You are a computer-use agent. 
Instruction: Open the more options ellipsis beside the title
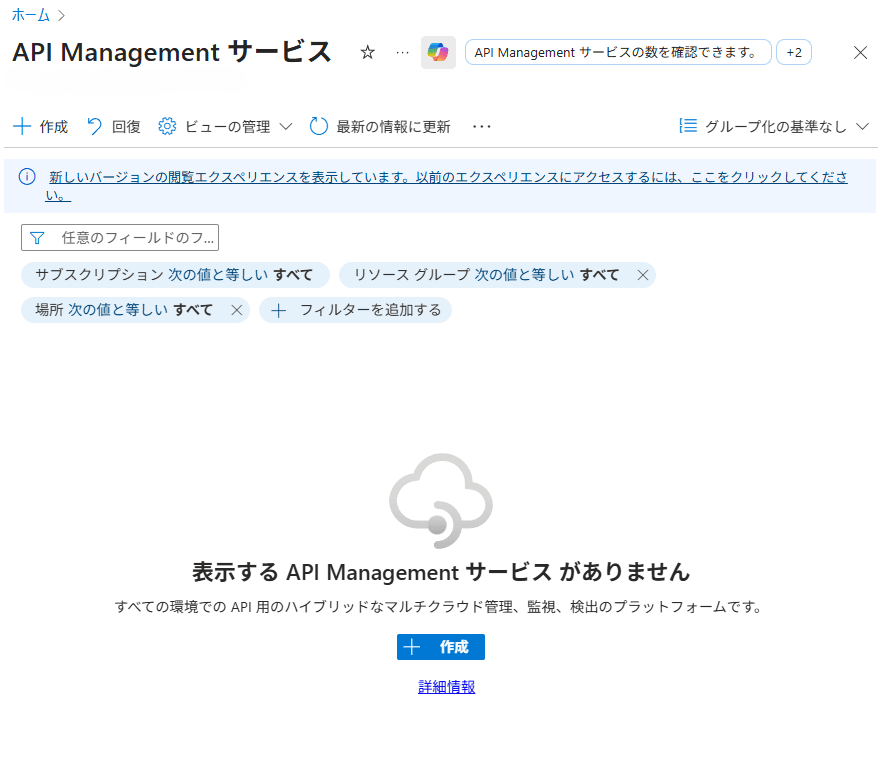[x=403, y=53]
